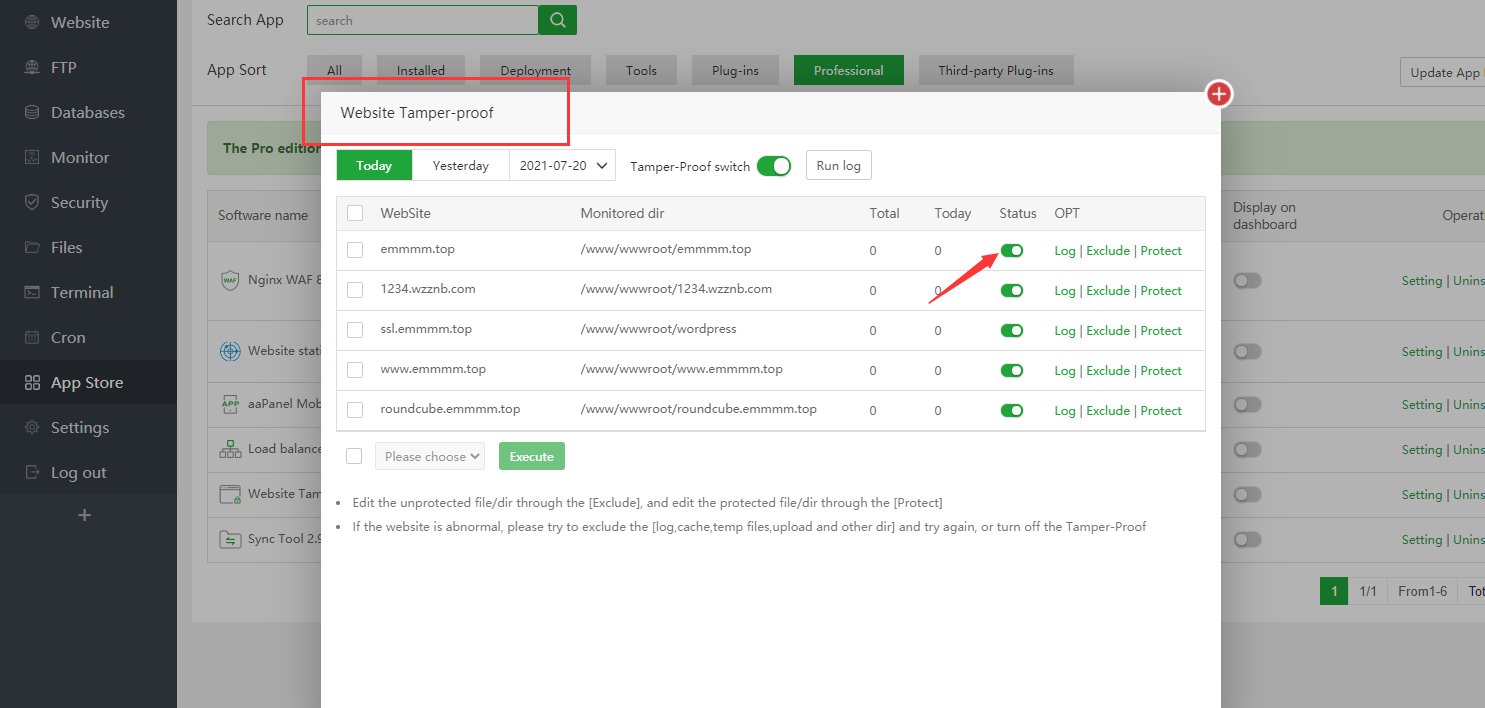Click the search magnifier button
This screenshot has height=708, width=1485.
[557, 20]
